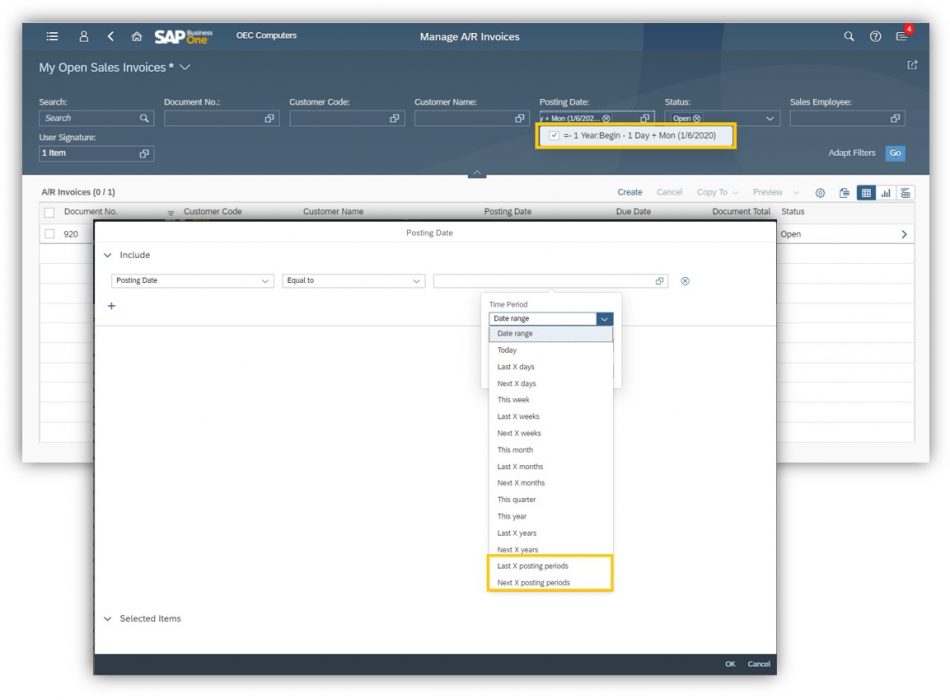The width and height of the screenshot is (950, 700).
Task: Select the checkbox for invoice 920
Action: (x=50, y=234)
